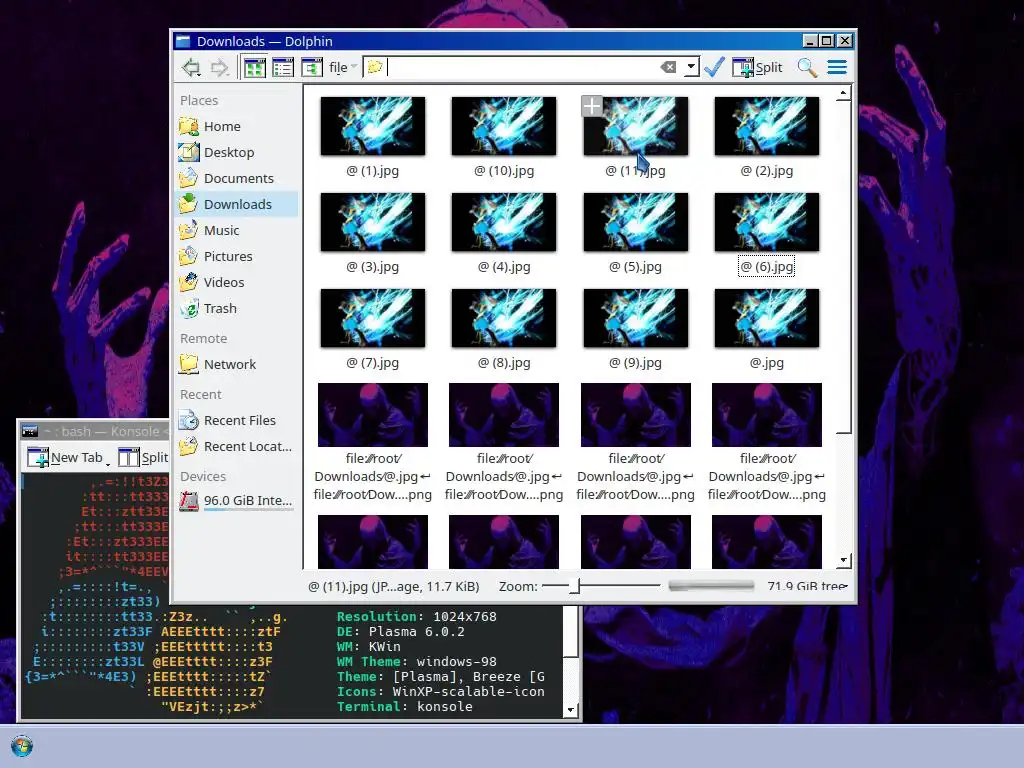Viewport: 1024px width, 768px height.
Task: Click the Dolphin window title icon
Action: [184, 41]
